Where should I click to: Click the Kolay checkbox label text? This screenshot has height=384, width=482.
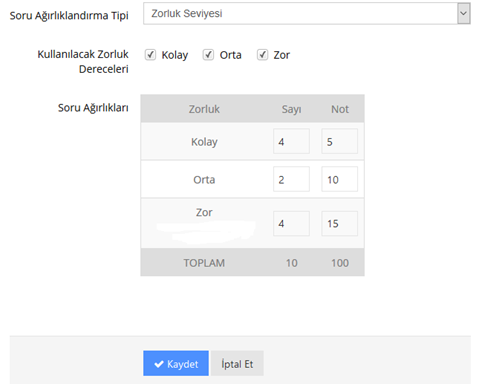click(x=175, y=55)
